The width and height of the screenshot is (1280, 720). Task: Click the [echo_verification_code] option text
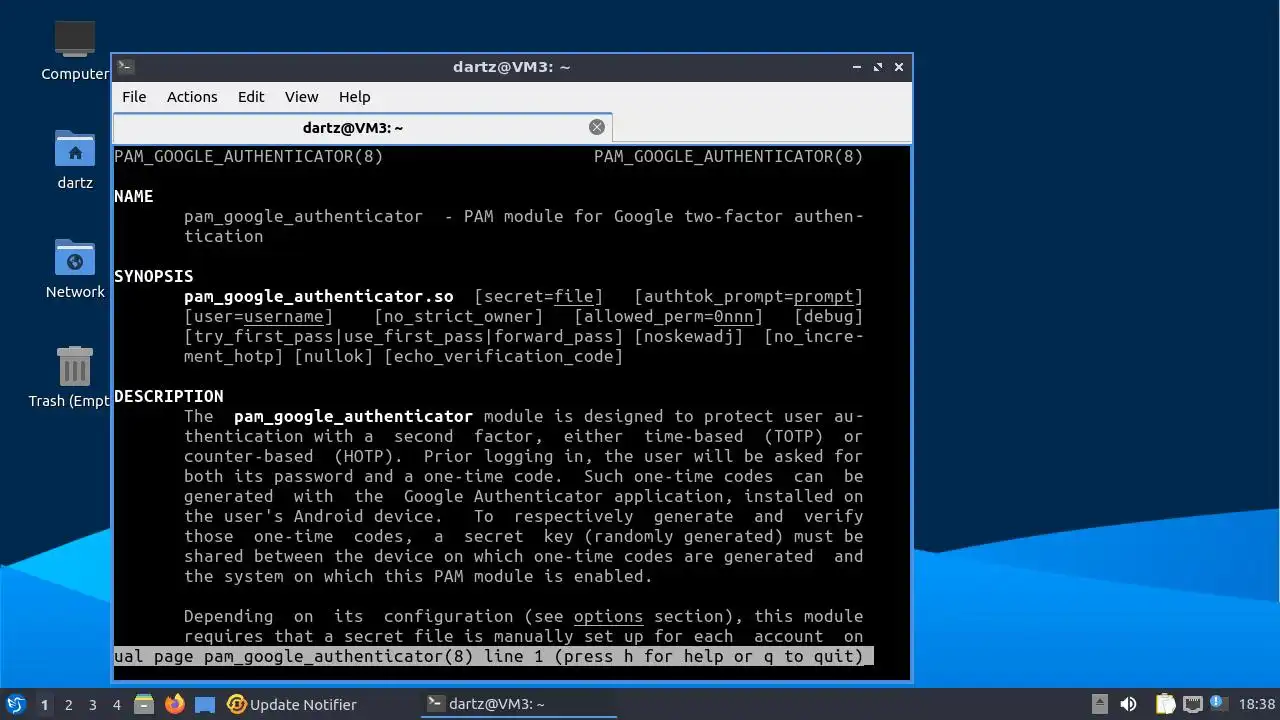[x=504, y=356]
